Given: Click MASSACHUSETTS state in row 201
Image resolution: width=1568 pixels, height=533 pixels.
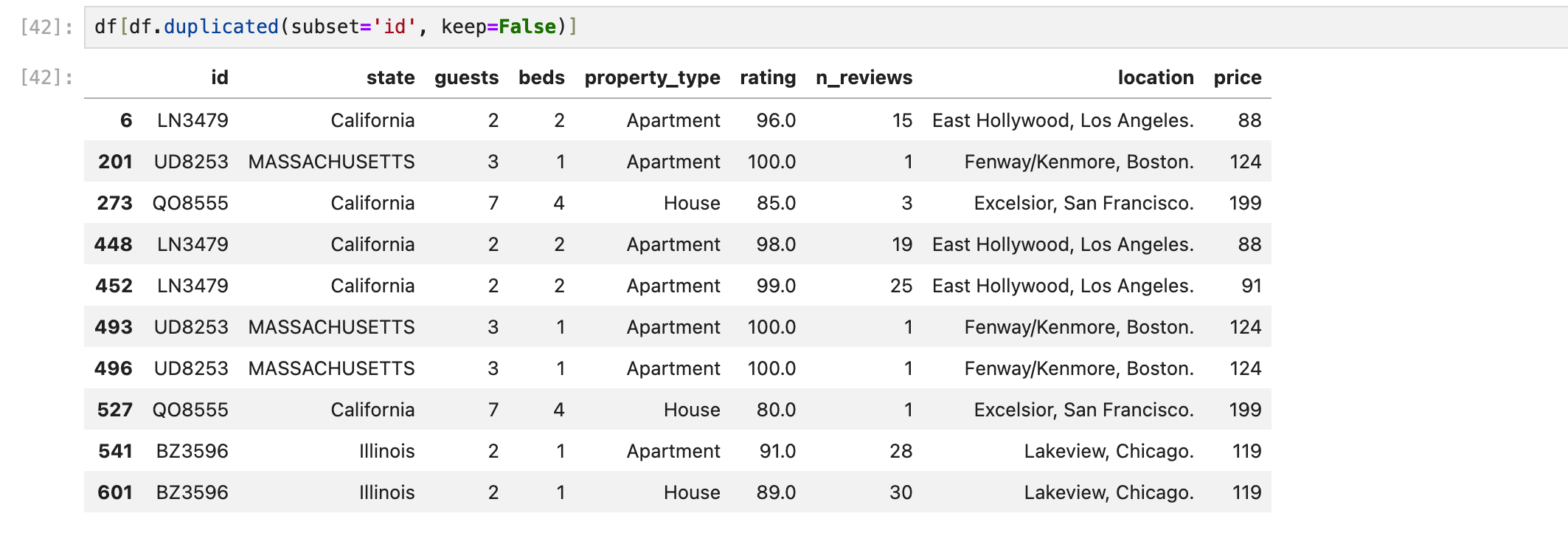Looking at the screenshot, I should [332, 162].
